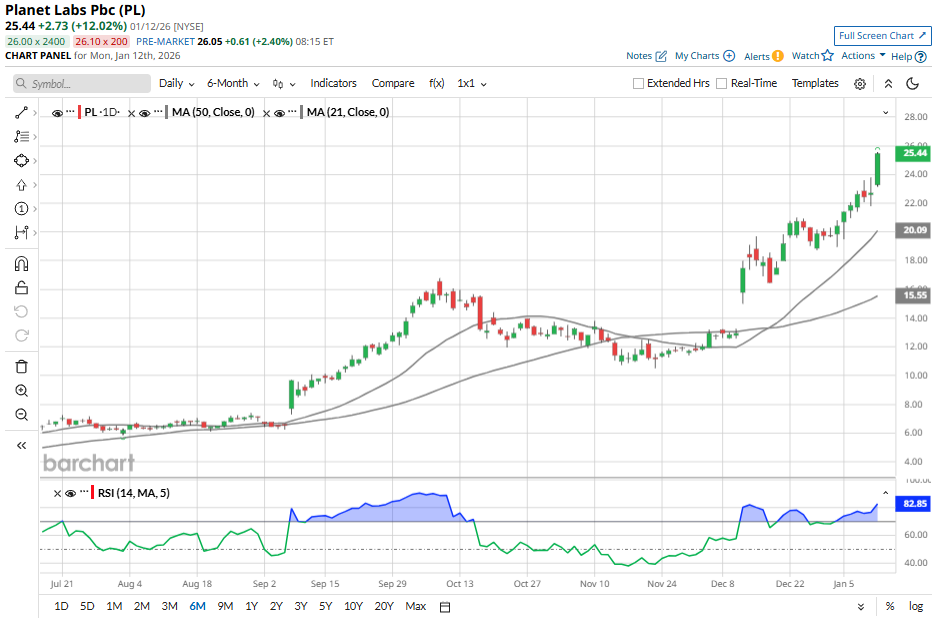
Task: Expand the 6-Month period dropdown
Action: click(233, 84)
